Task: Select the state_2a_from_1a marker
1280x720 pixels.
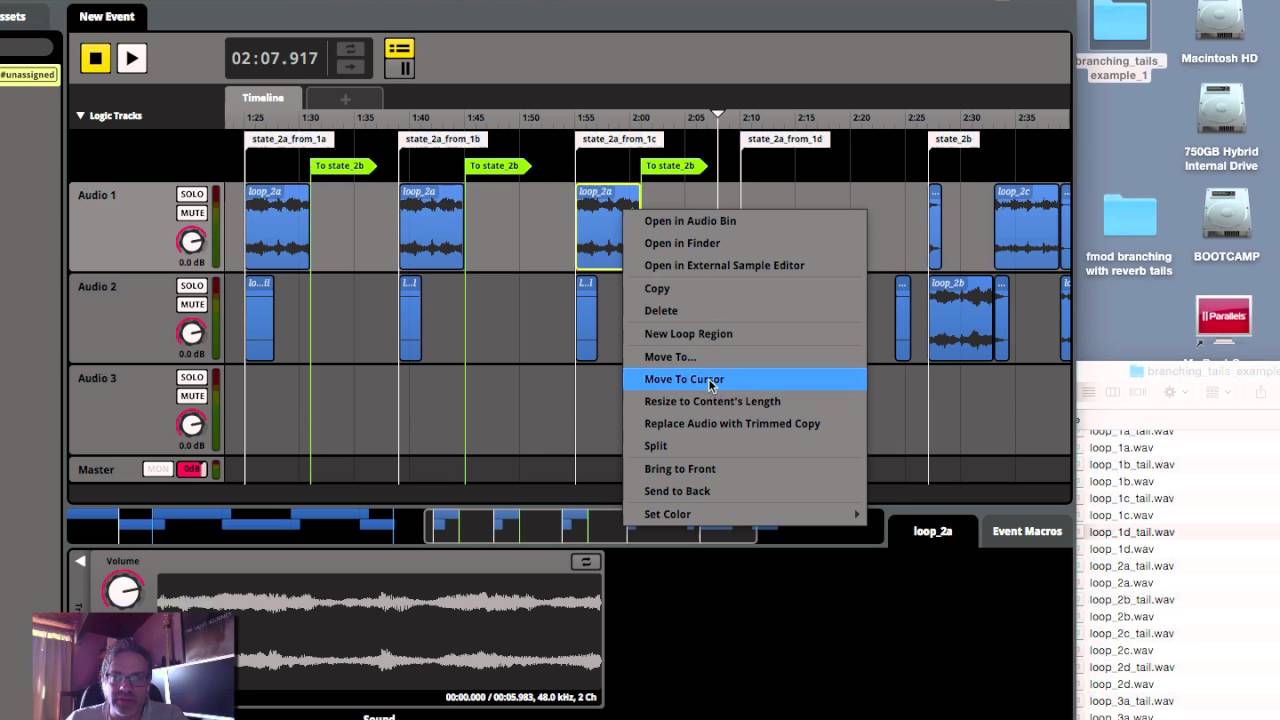Action: pyautogui.click(x=289, y=139)
